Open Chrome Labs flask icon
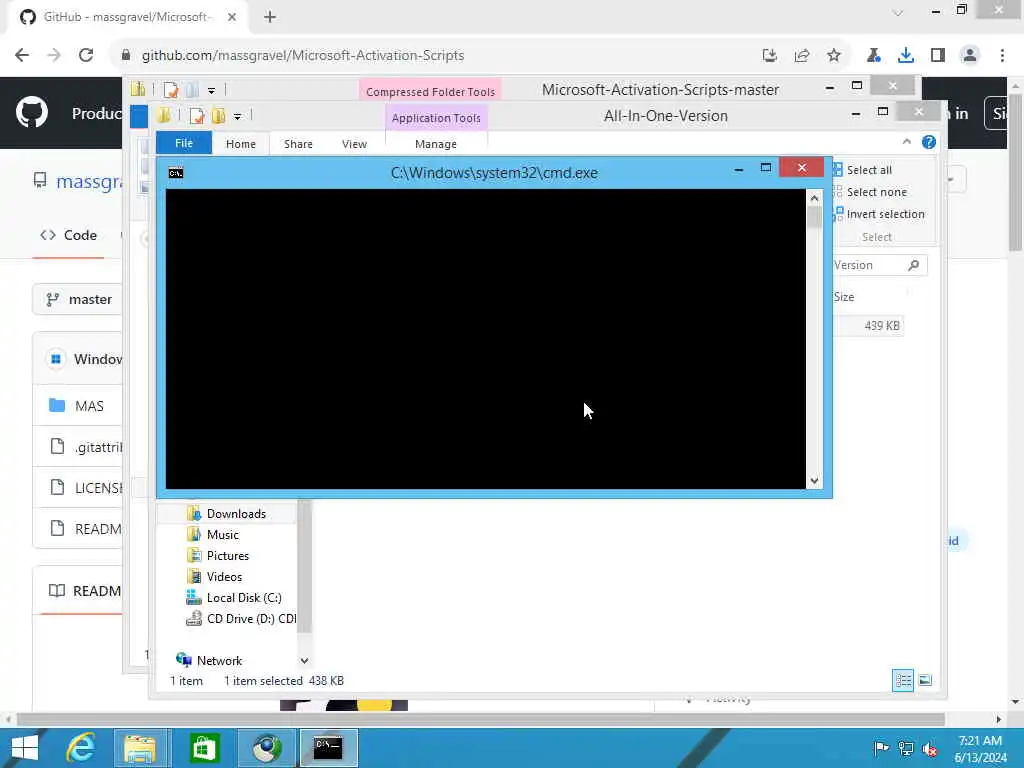The width and height of the screenshot is (1024, 768). [x=873, y=56]
